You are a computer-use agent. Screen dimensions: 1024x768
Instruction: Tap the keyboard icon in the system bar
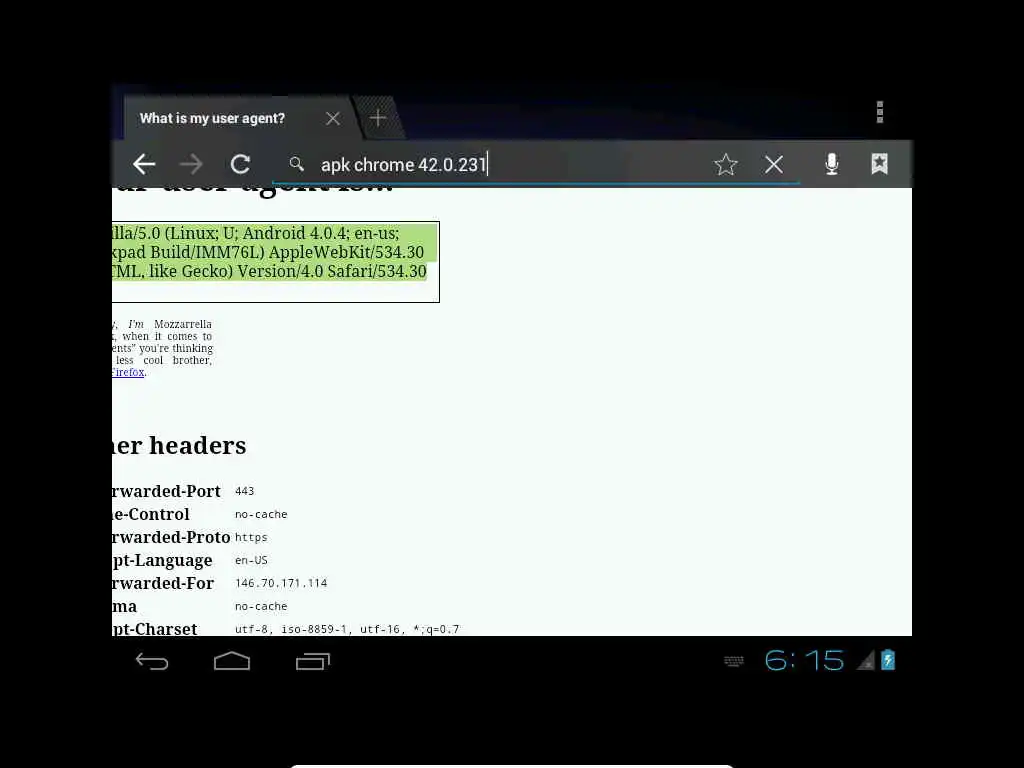(x=734, y=662)
